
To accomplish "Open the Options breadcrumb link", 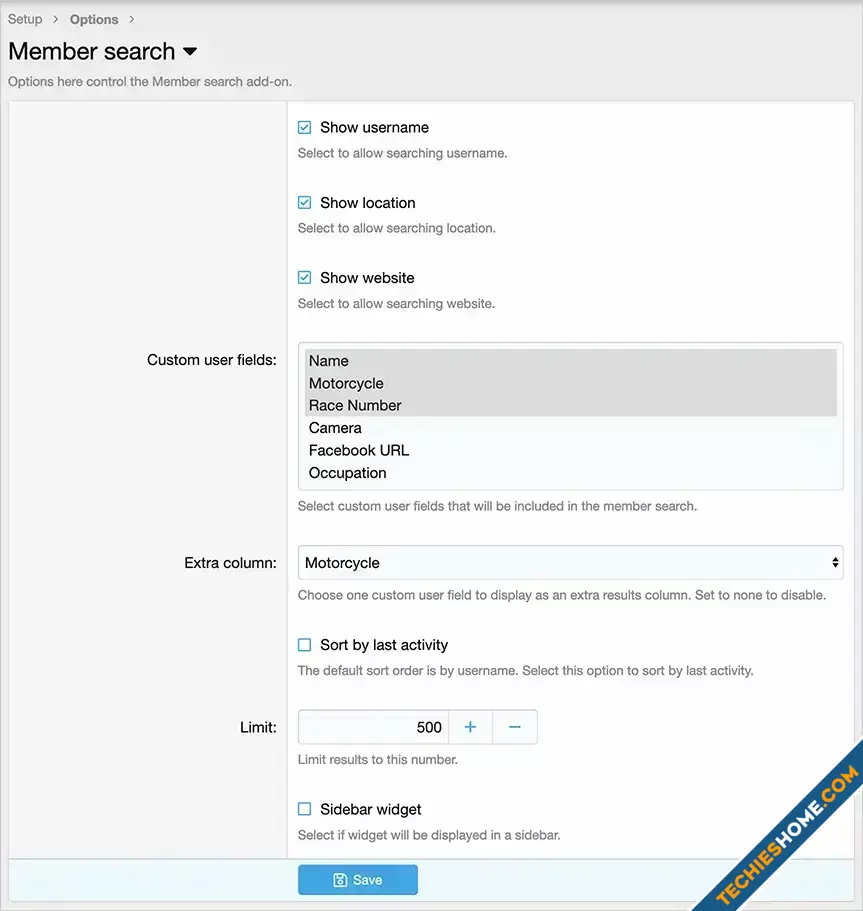I will click(x=94, y=19).
